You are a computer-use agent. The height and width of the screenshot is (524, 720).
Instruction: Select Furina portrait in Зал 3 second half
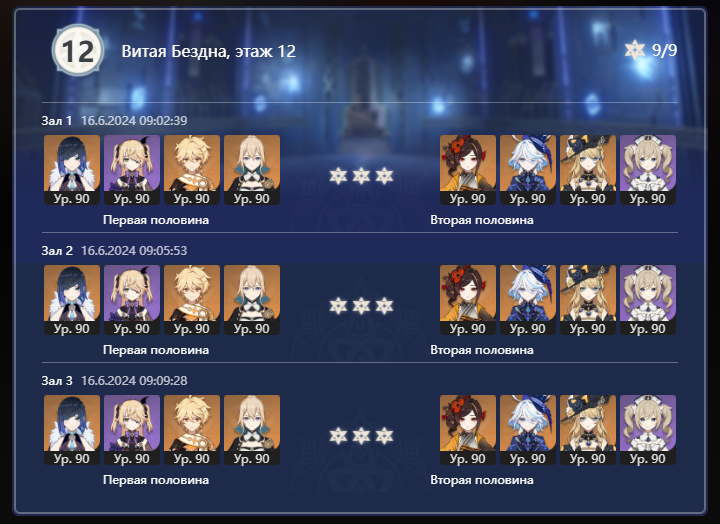tap(528, 429)
